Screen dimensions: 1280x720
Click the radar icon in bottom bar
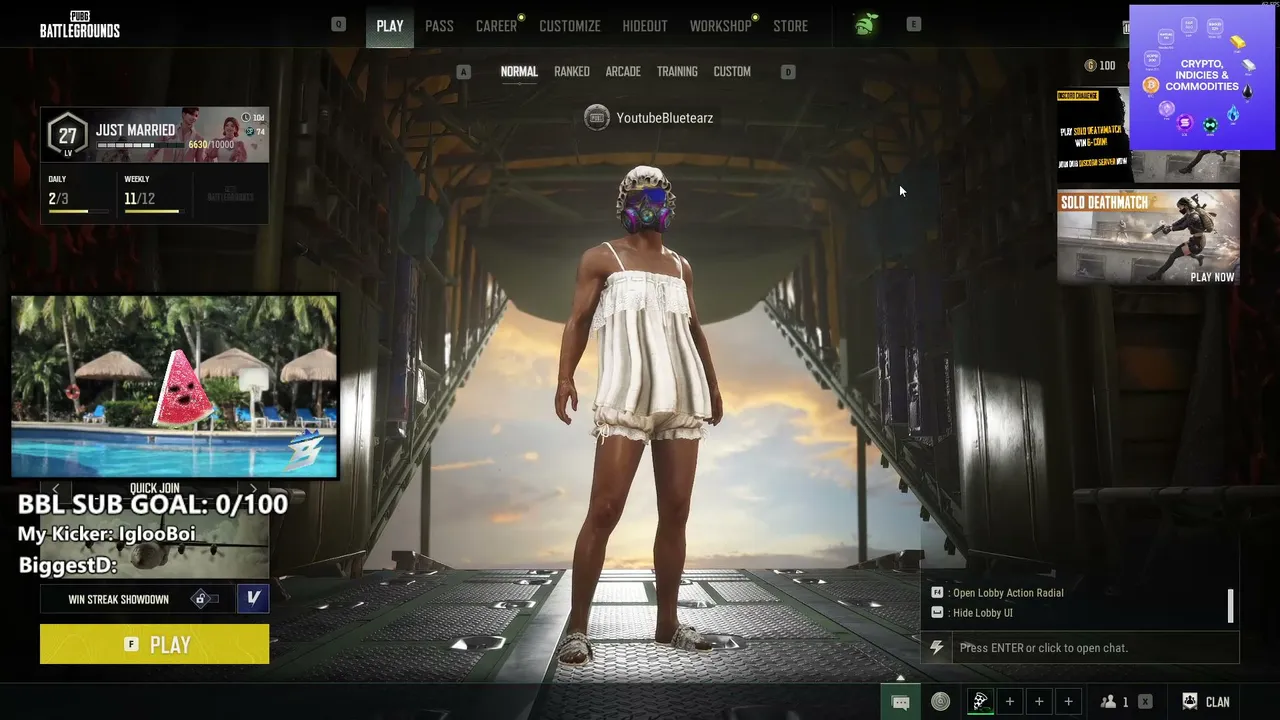pos(941,702)
